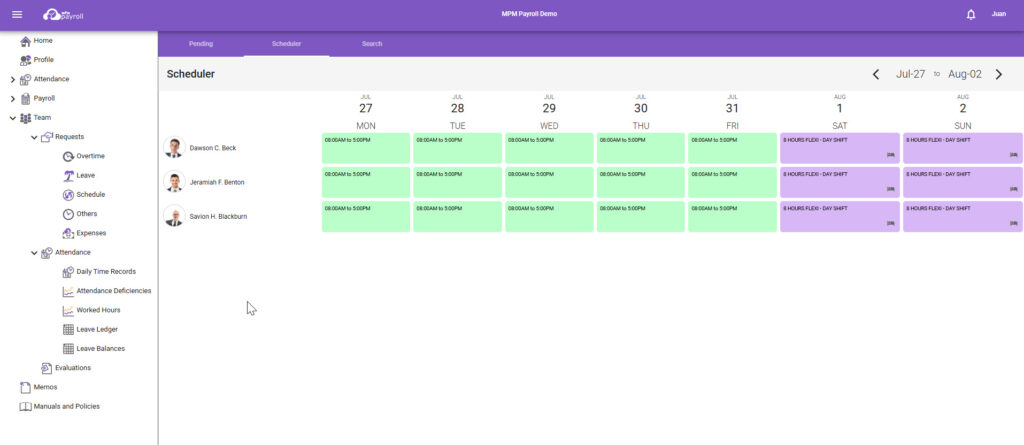The width and height of the screenshot is (1024, 445).
Task: Click the Home icon in sidebar
Action: coord(25,41)
